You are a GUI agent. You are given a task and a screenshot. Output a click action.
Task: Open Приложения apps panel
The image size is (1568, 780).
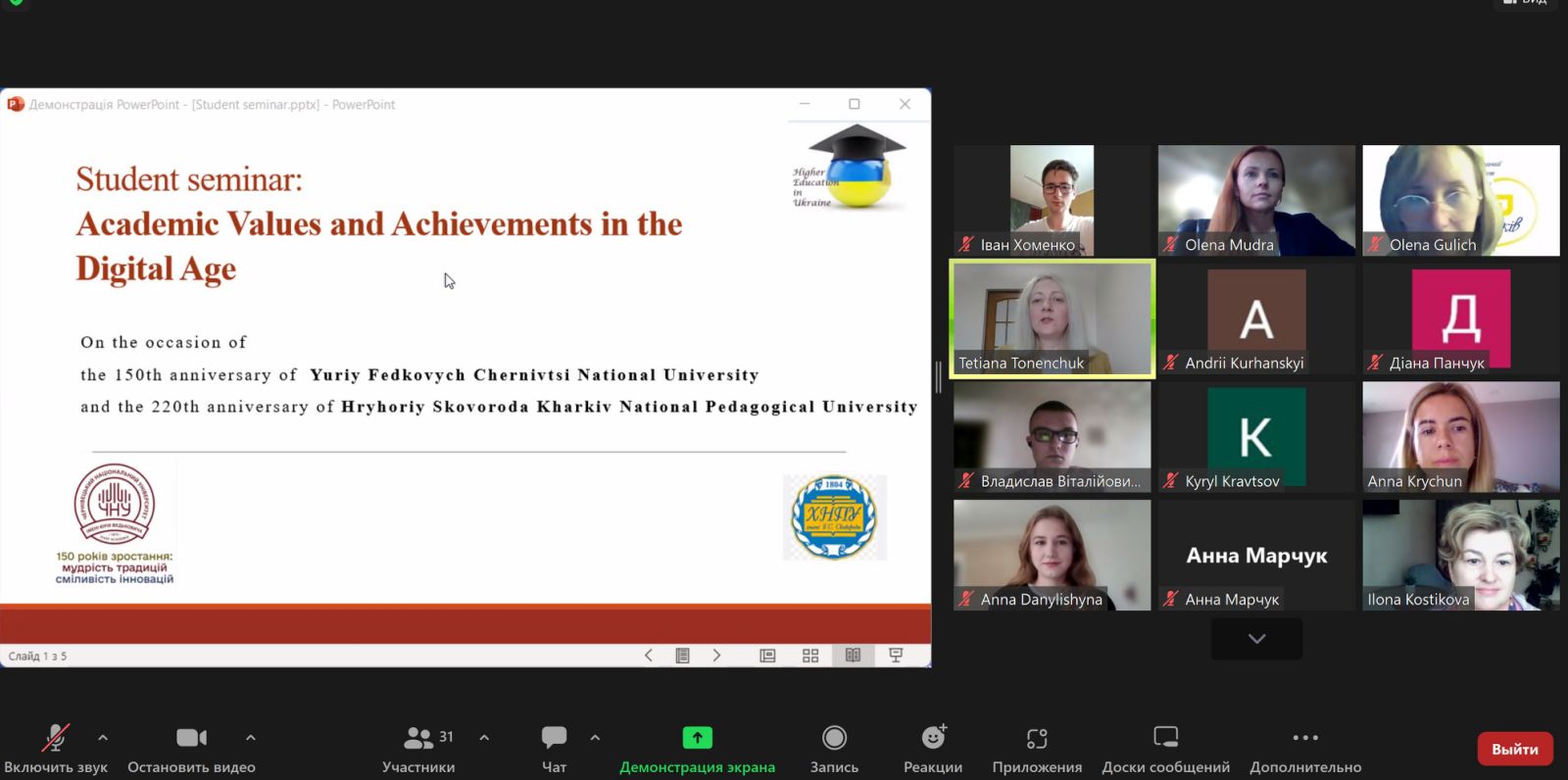coord(1037,749)
